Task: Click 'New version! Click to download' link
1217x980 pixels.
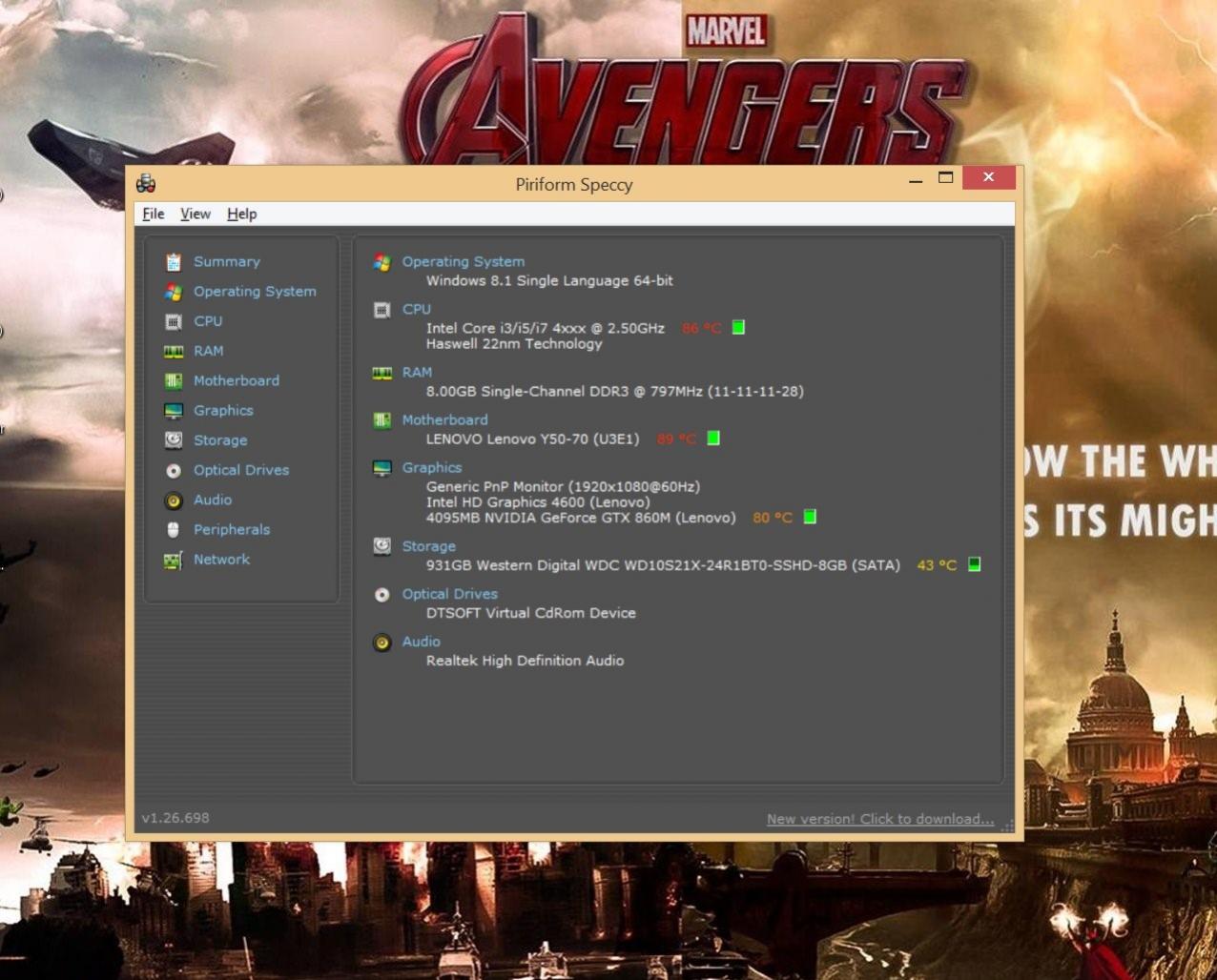Action: [x=879, y=819]
